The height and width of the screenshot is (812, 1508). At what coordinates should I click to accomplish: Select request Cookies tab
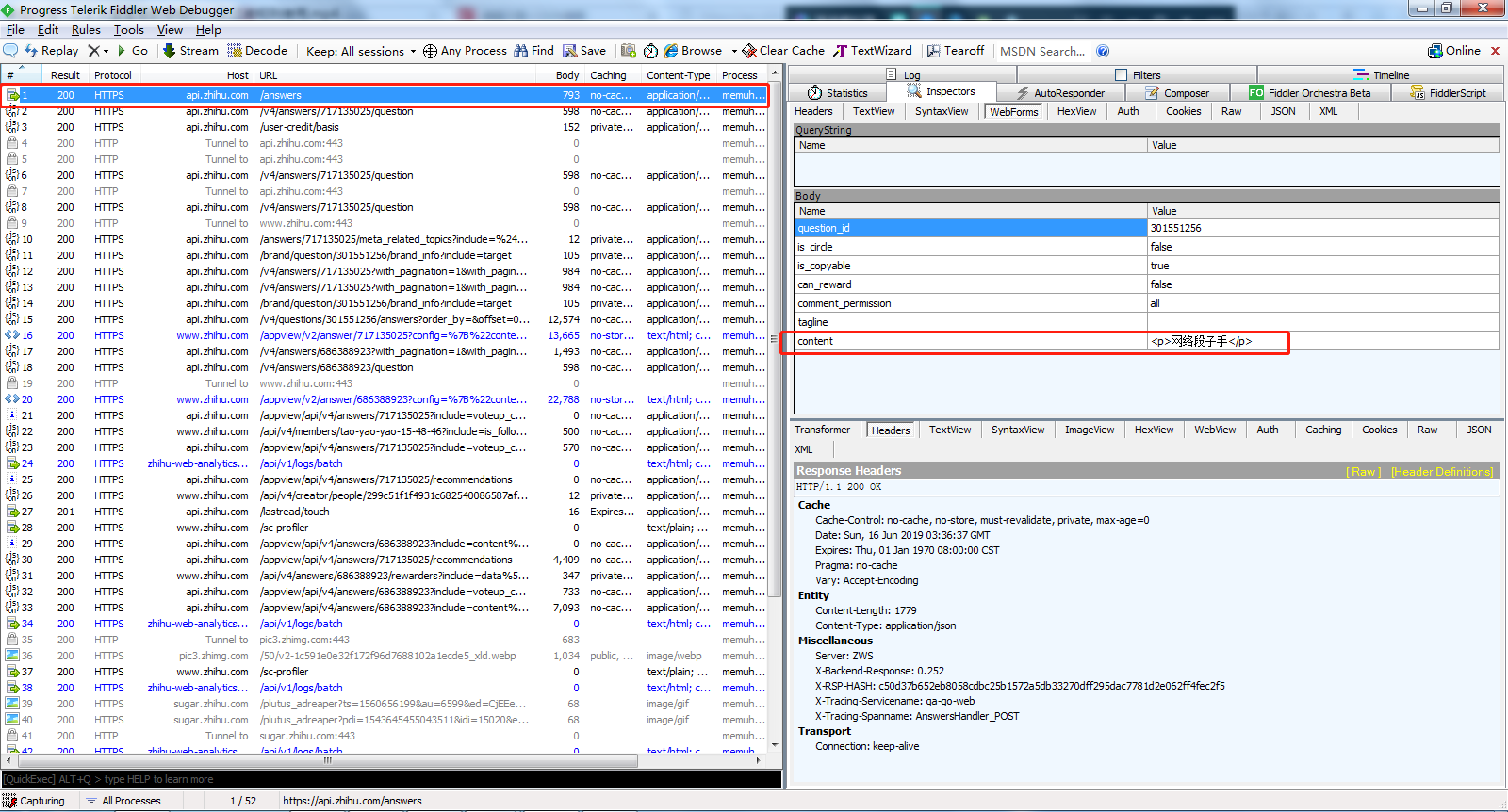click(1183, 111)
